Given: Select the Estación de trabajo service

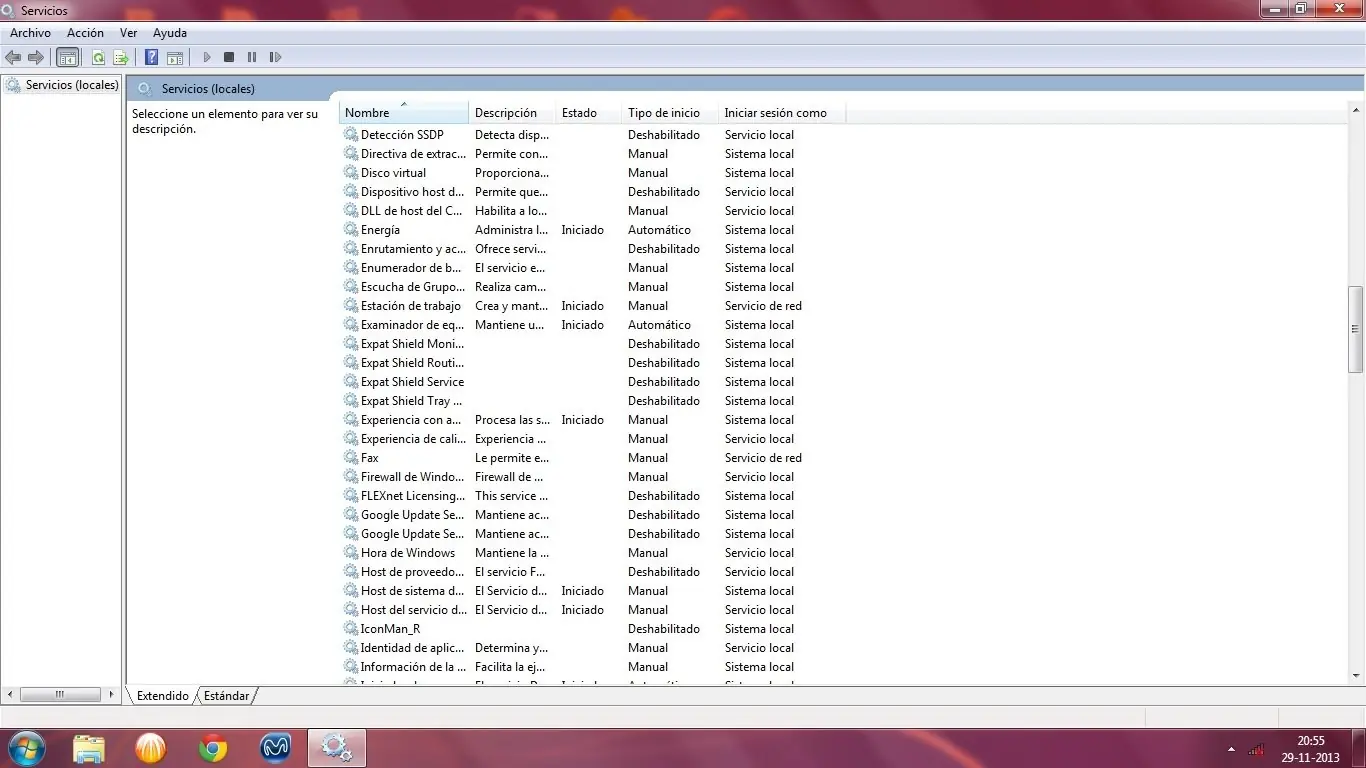Looking at the screenshot, I should point(411,305).
